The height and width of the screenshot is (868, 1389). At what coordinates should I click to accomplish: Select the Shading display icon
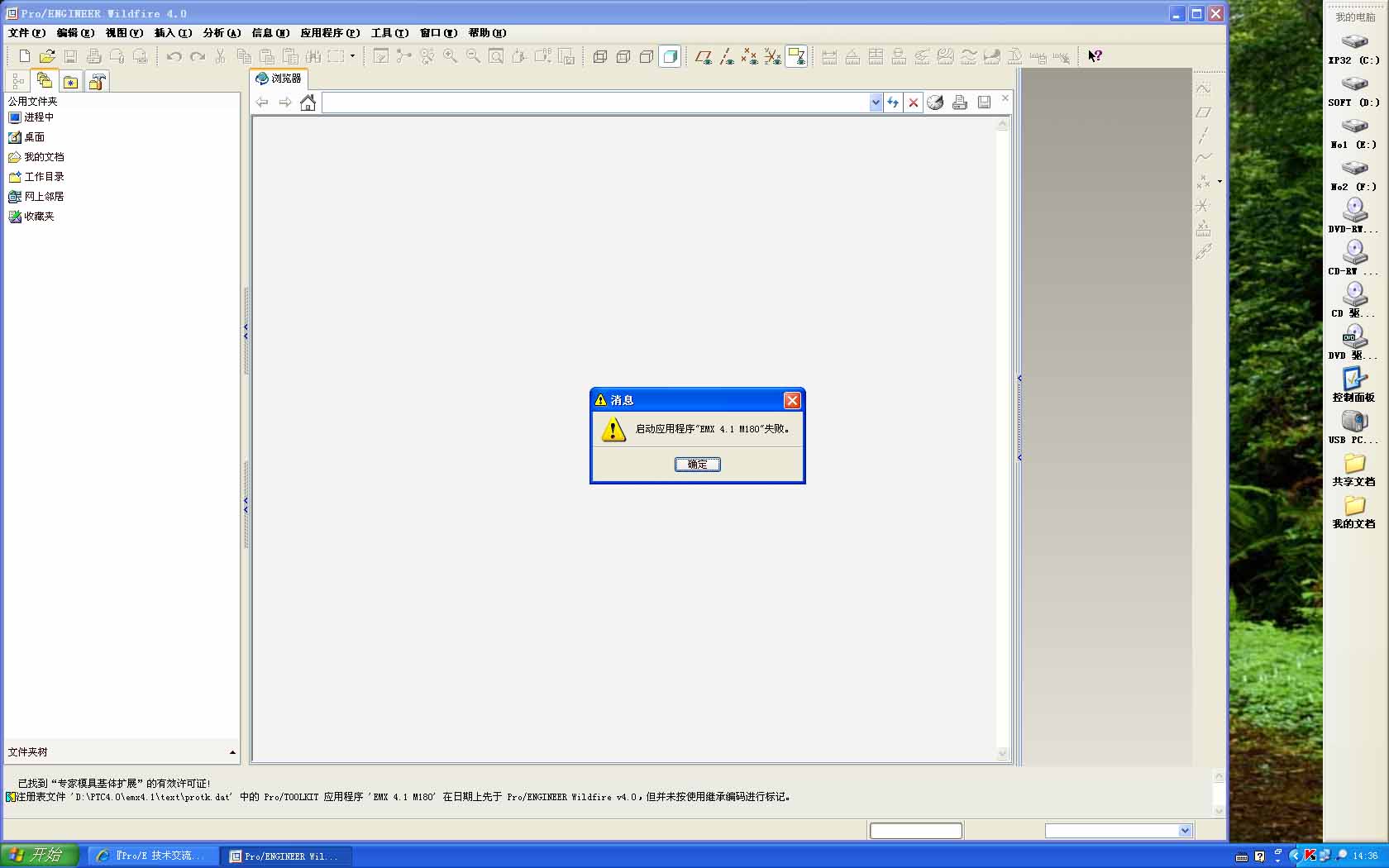670,56
